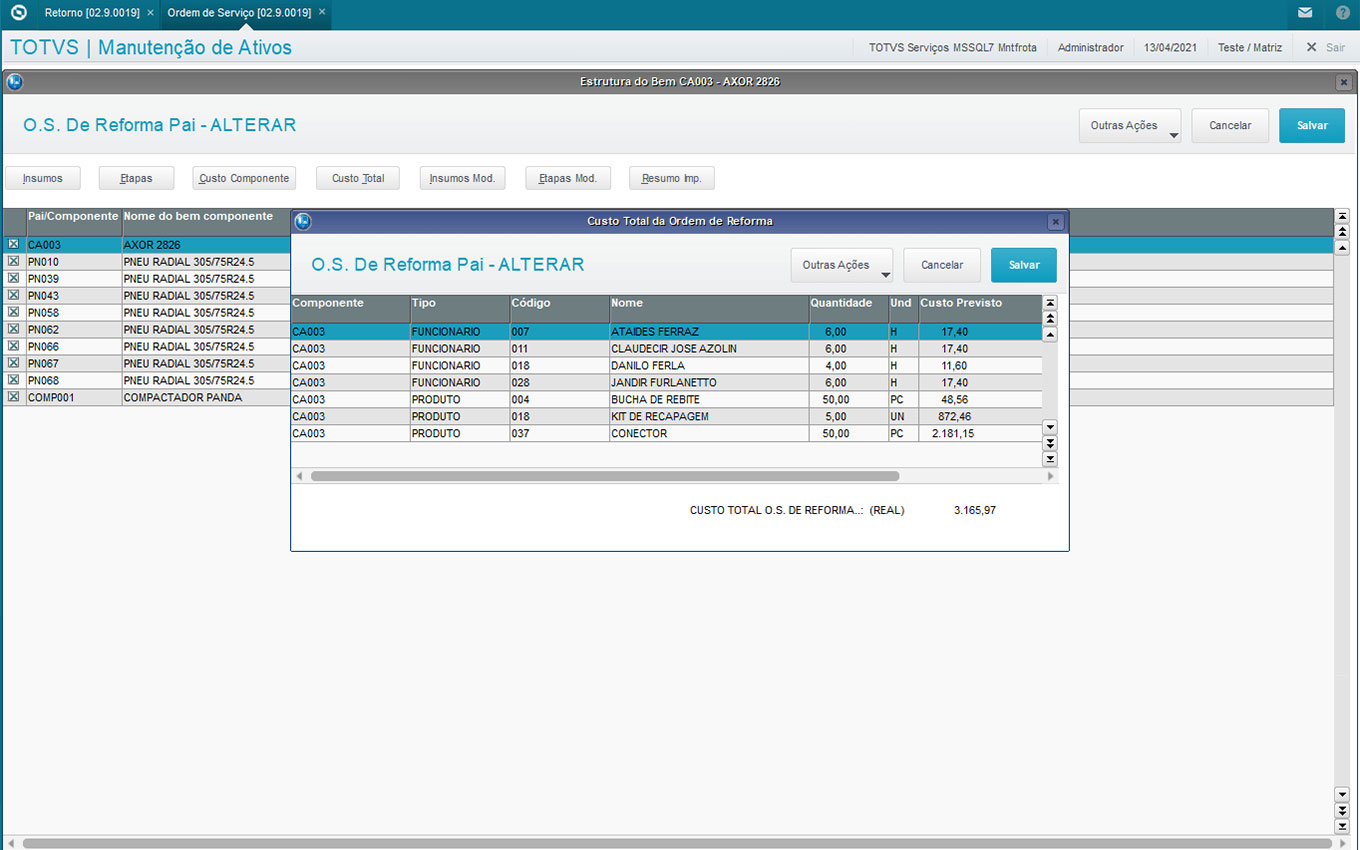Click the help question mark icon
Screen dimensions: 1360x850
[1342, 14]
